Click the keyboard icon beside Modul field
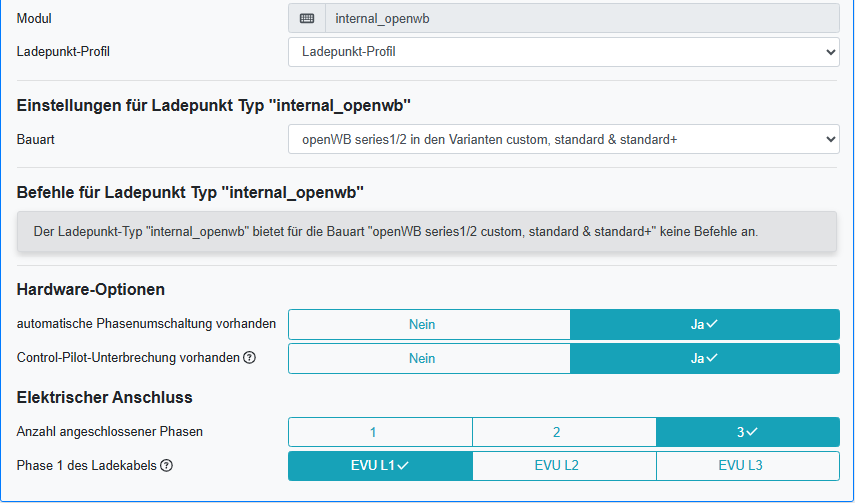The image size is (855, 503). click(x=307, y=18)
